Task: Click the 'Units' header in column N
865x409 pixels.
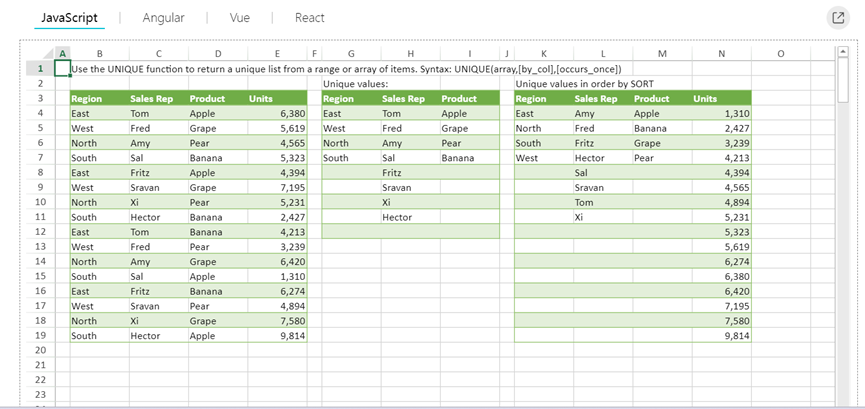Action: click(x=722, y=99)
